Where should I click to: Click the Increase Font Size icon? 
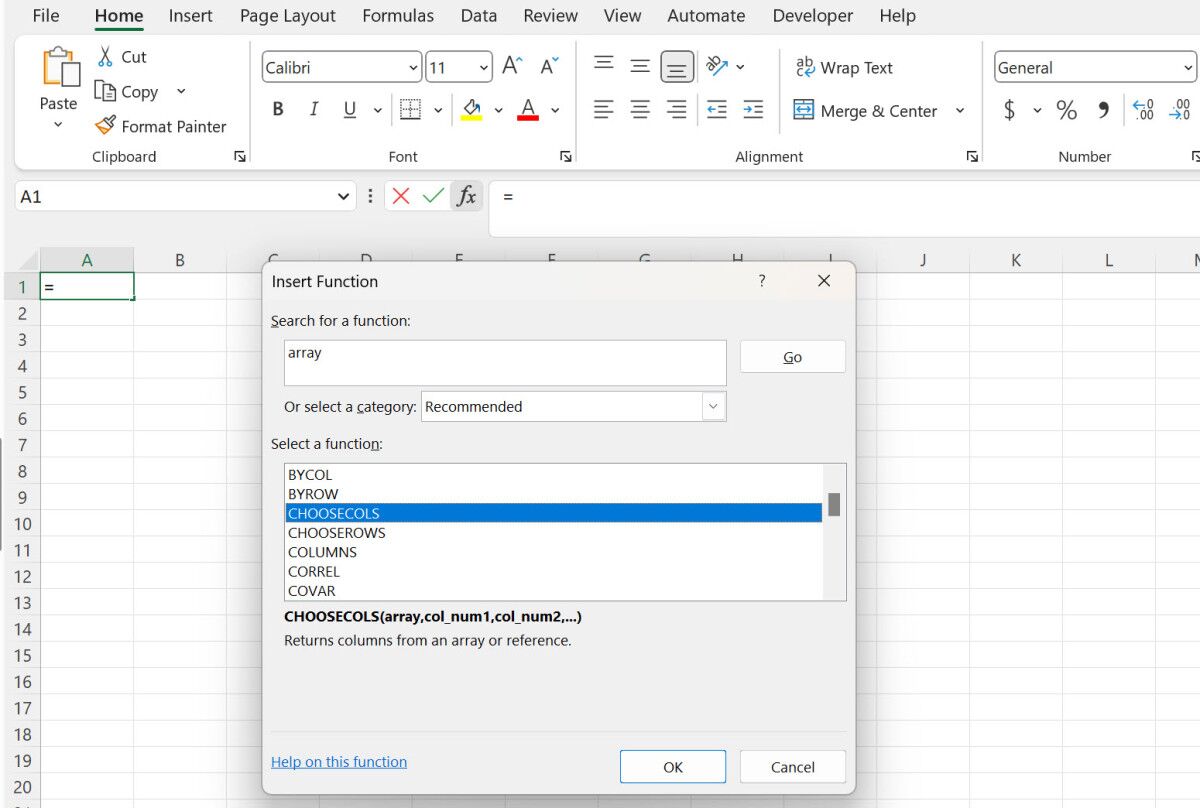[x=512, y=67]
